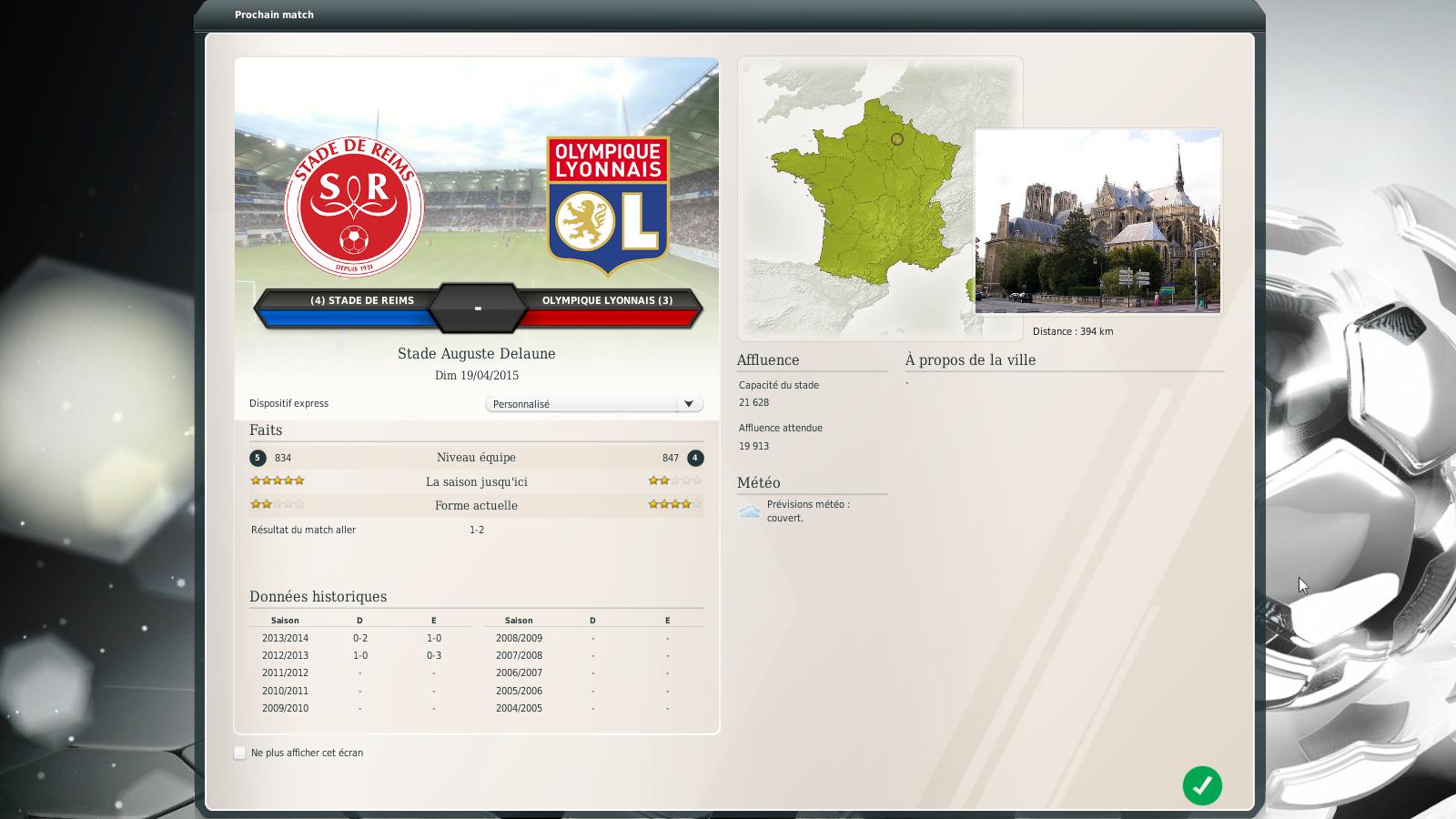Click the '2013/2014' season row

click(360, 638)
